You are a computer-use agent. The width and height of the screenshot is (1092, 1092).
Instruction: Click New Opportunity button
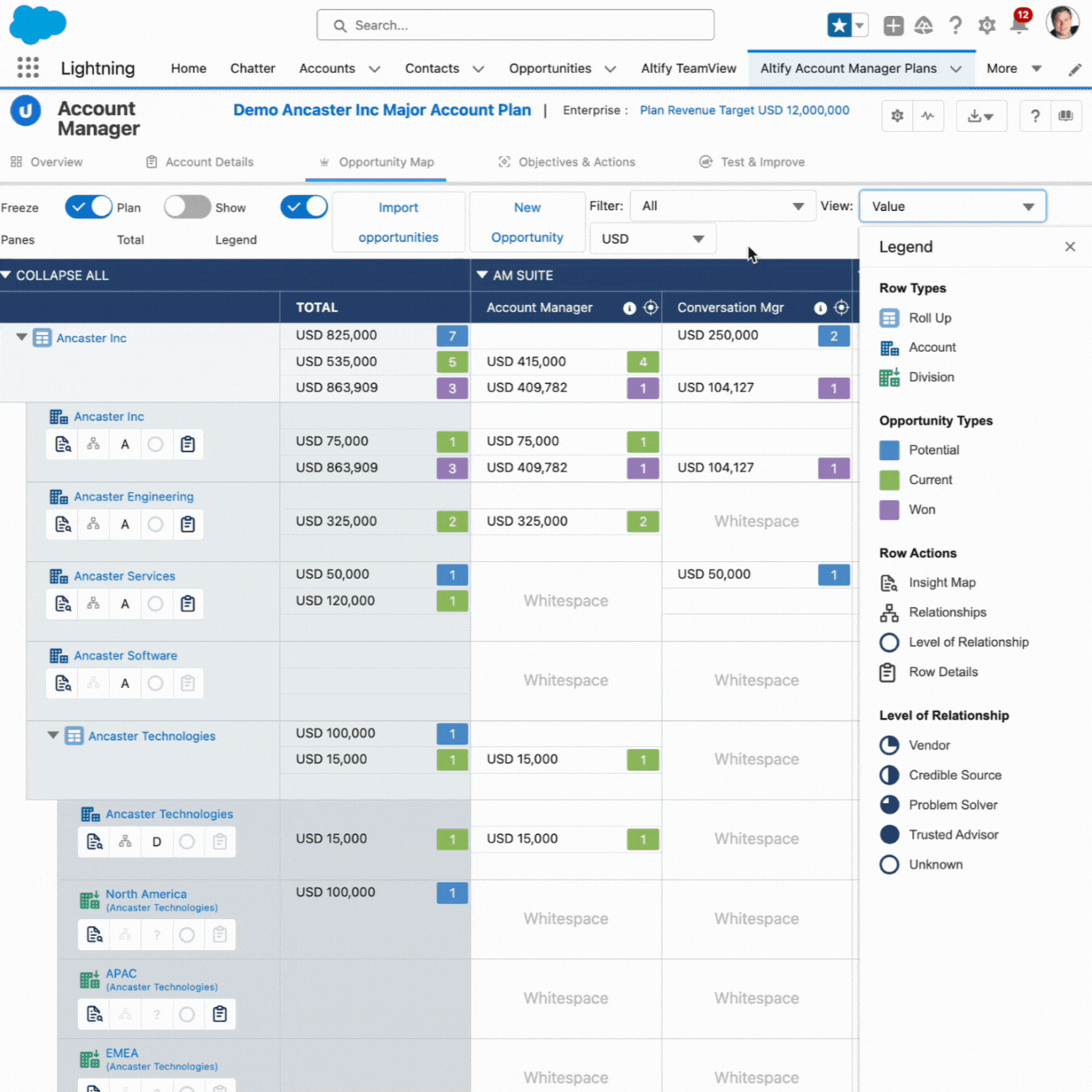pyautogui.click(x=527, y=222)
